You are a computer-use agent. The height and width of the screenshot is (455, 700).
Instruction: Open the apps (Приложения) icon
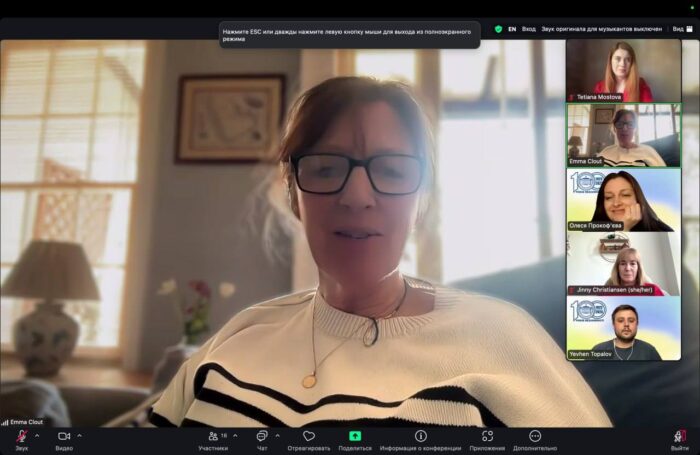pos(487,437)
